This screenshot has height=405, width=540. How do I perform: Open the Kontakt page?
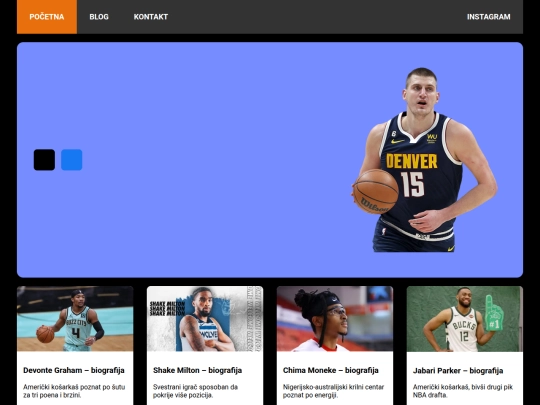[150, 17]
